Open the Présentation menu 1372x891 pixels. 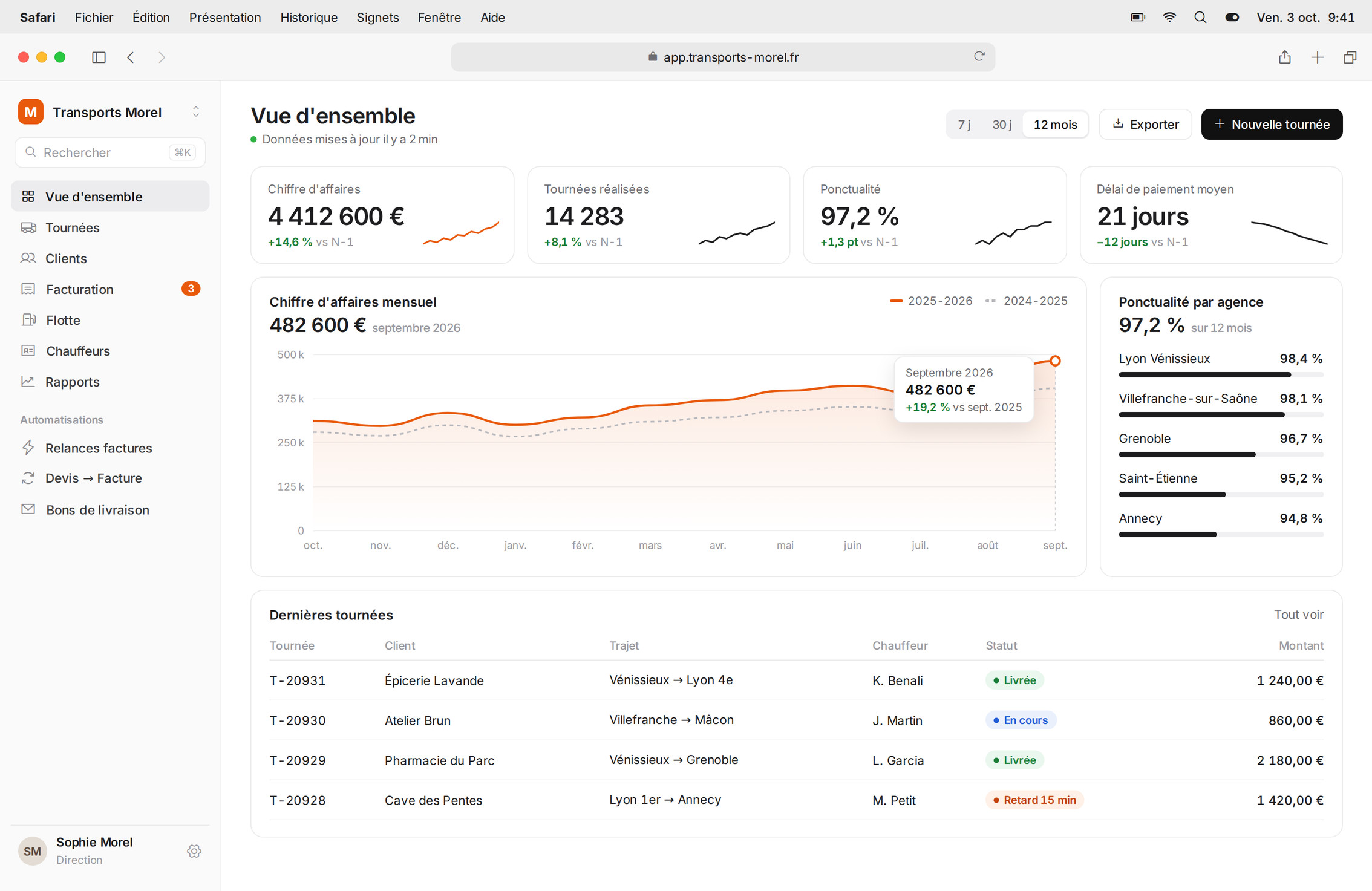point(225,18)
